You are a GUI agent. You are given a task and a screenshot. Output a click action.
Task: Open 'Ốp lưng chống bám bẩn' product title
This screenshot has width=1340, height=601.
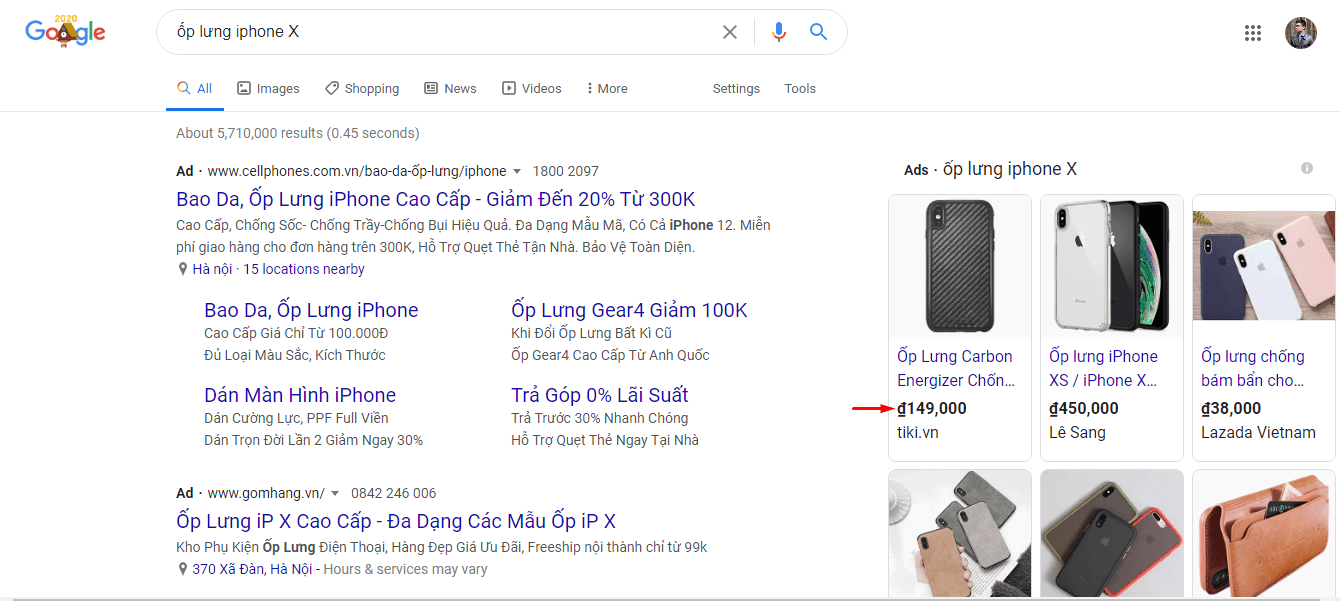1253,368
